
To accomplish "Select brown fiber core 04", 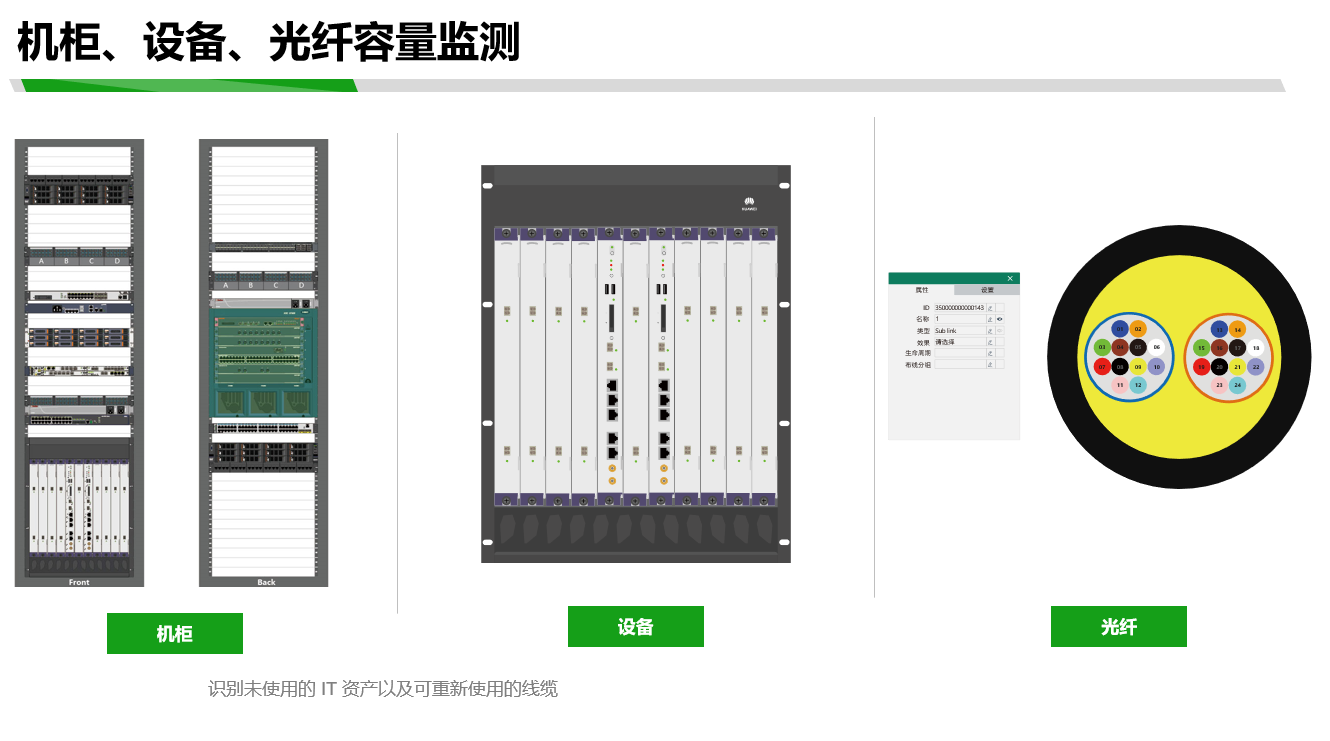I will point(1120,347).
